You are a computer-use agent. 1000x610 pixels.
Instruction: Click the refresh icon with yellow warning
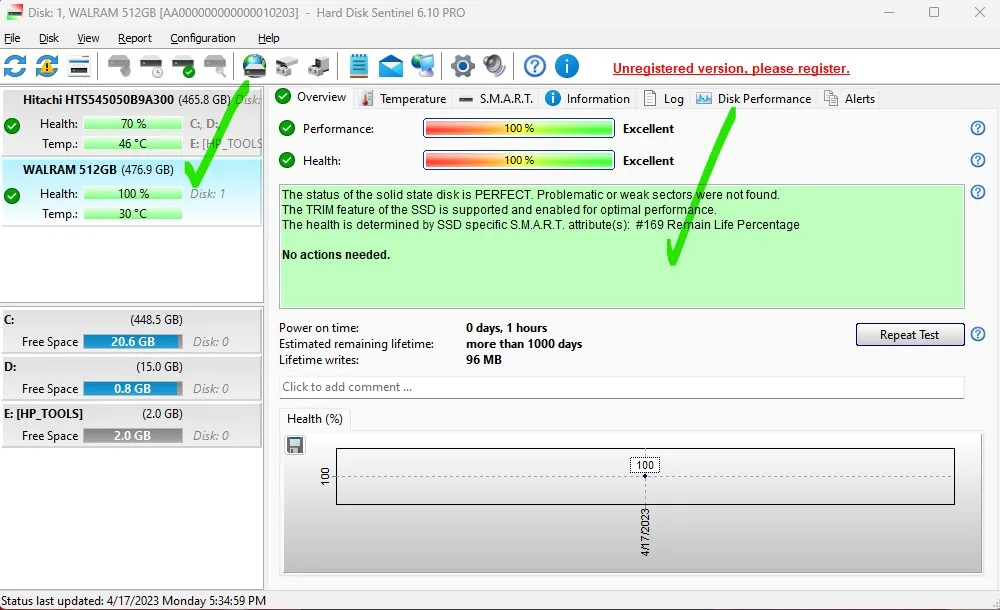[47, 66]
